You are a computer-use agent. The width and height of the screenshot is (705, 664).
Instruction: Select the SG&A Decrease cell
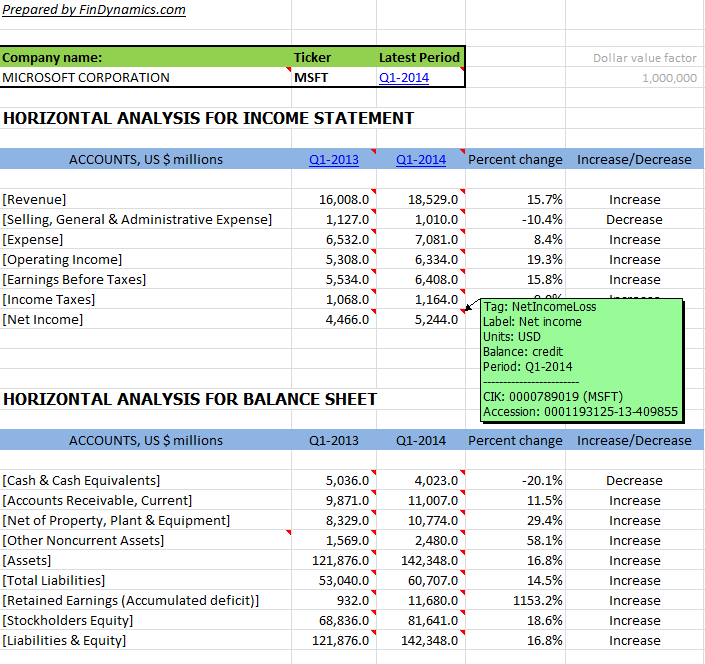pyautogui.click(x=634, y=219)
